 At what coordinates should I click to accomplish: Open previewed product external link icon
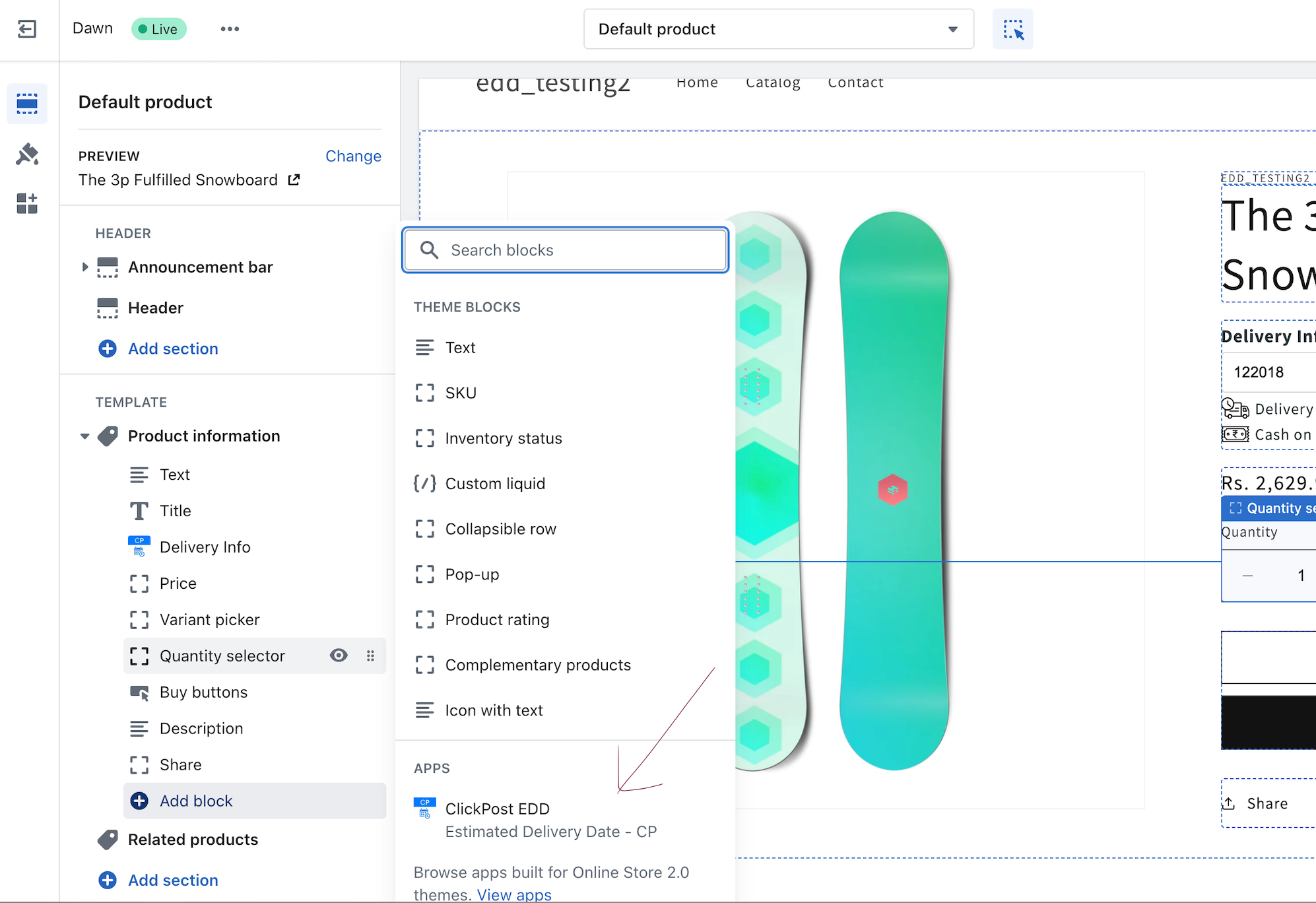(294, 180)
